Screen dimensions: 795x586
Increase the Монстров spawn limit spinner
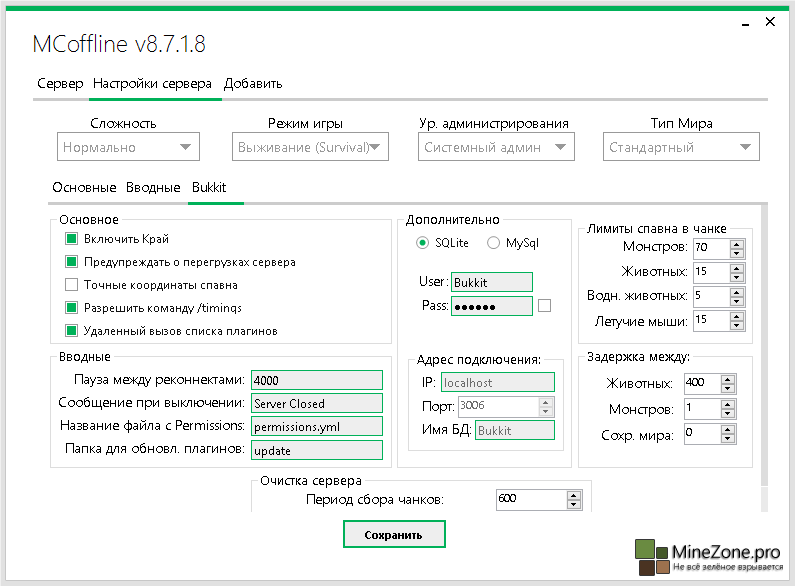(737, 242)
